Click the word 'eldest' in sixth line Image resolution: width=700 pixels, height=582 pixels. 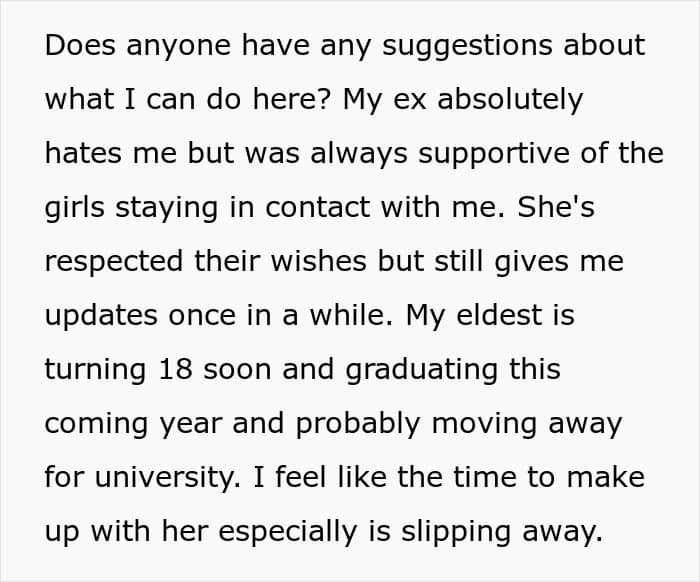click(499, 315)
